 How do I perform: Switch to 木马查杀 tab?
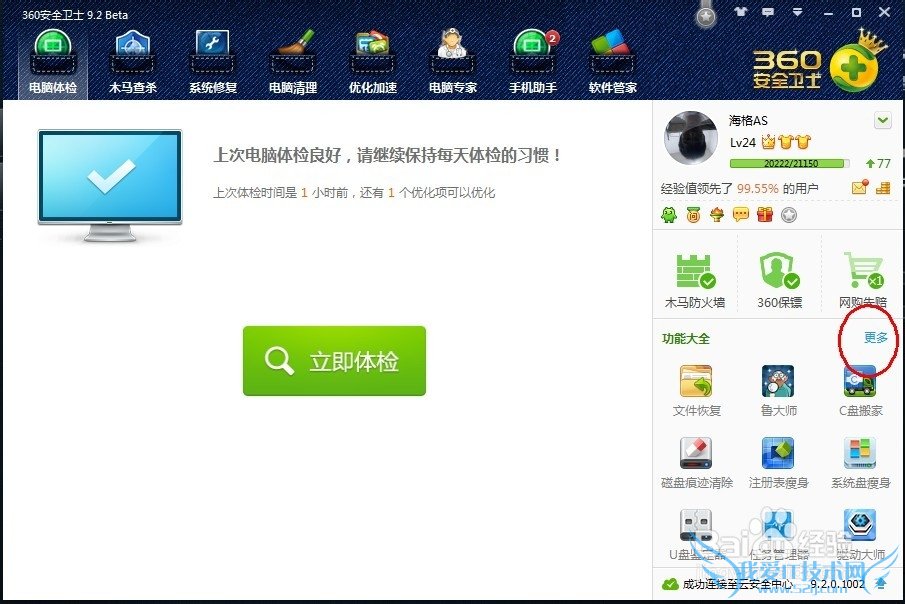tap(133, 63)
